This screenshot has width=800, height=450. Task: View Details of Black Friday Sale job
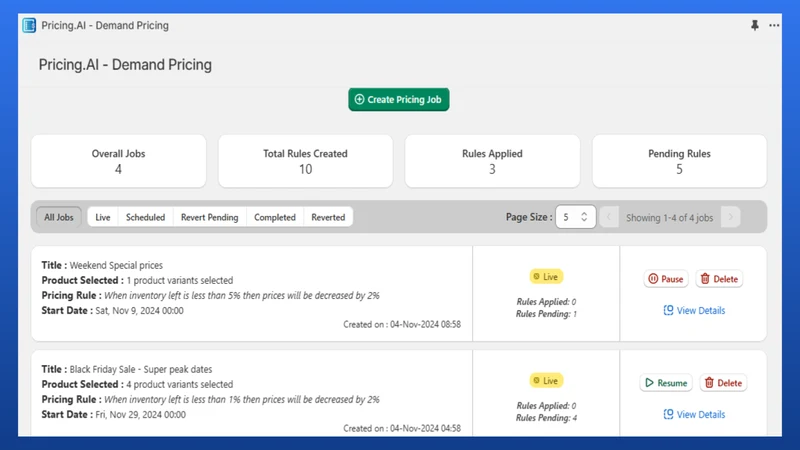694,414
